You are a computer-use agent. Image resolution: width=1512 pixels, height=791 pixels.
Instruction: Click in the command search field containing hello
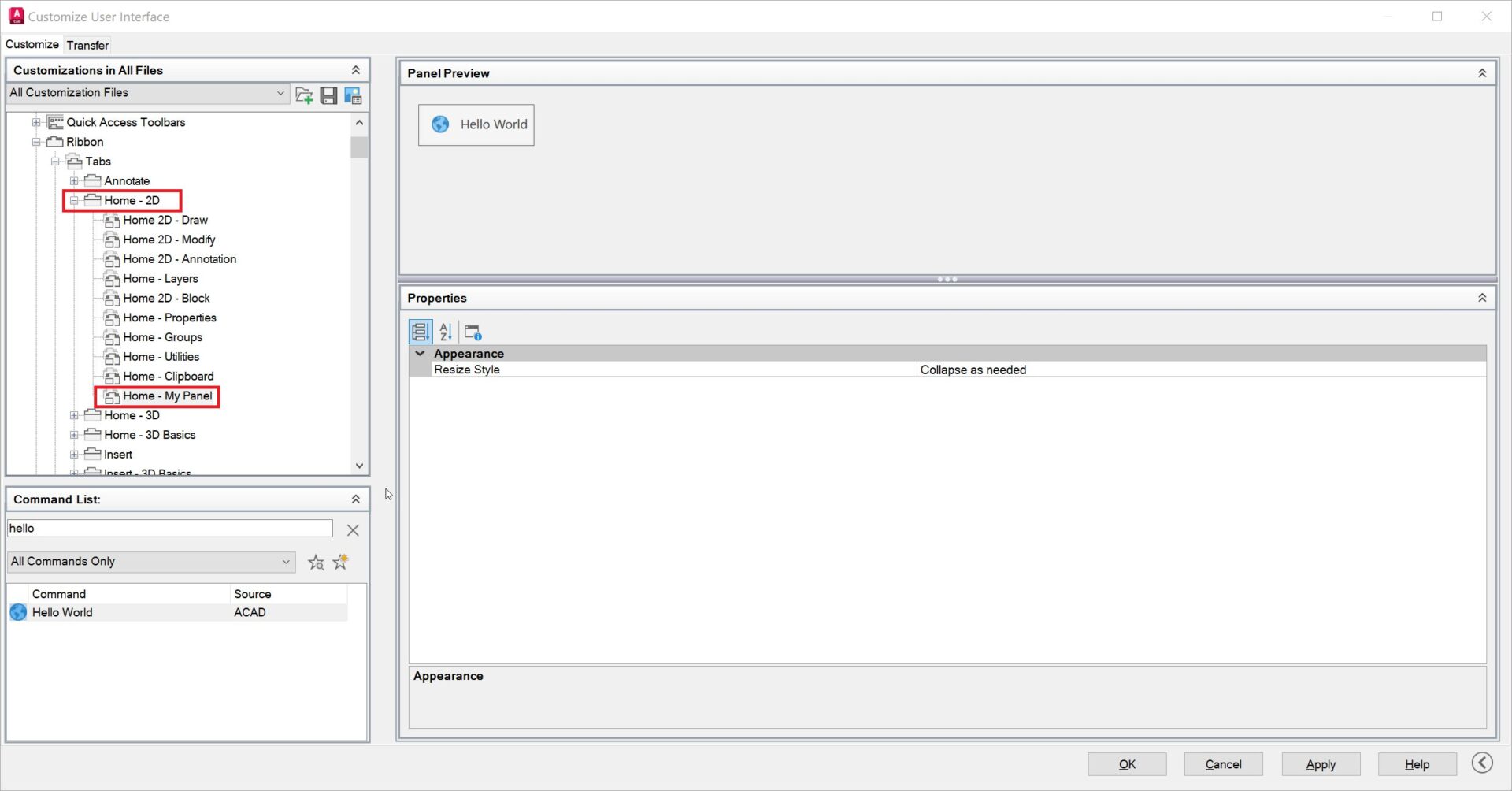pos(170,529)
